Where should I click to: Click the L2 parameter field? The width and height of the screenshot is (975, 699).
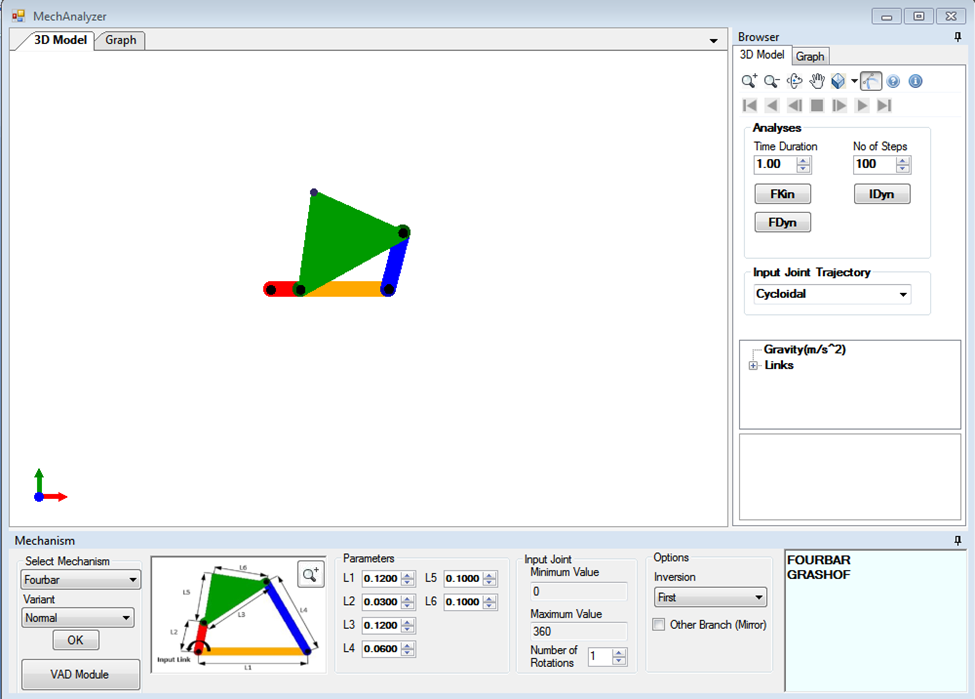[x=381, y=602]
